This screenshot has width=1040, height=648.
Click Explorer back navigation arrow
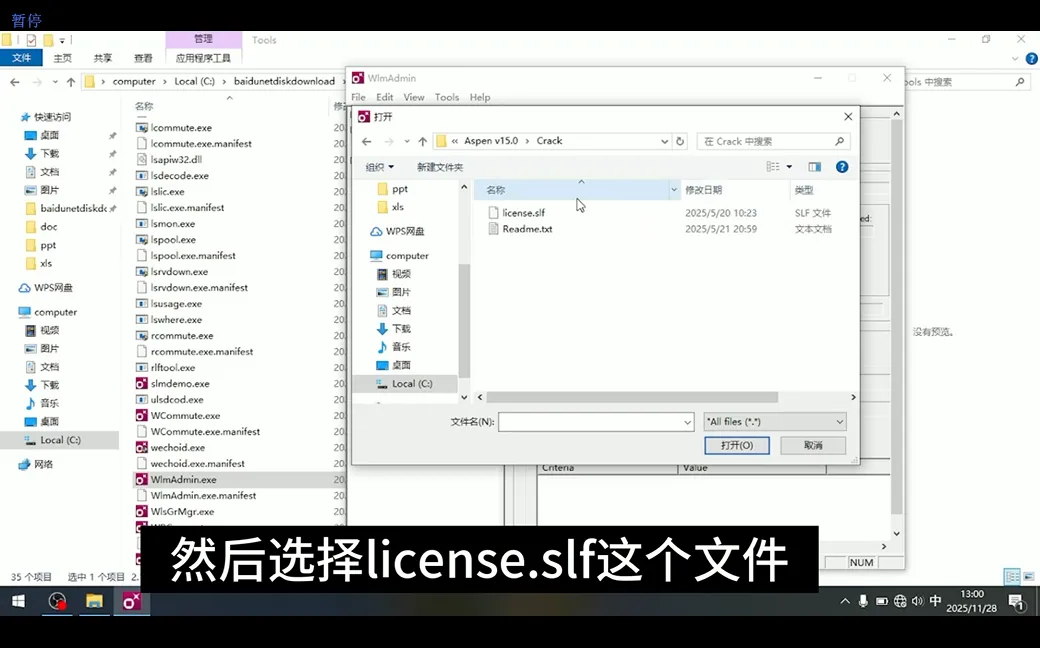click(15, 82)
